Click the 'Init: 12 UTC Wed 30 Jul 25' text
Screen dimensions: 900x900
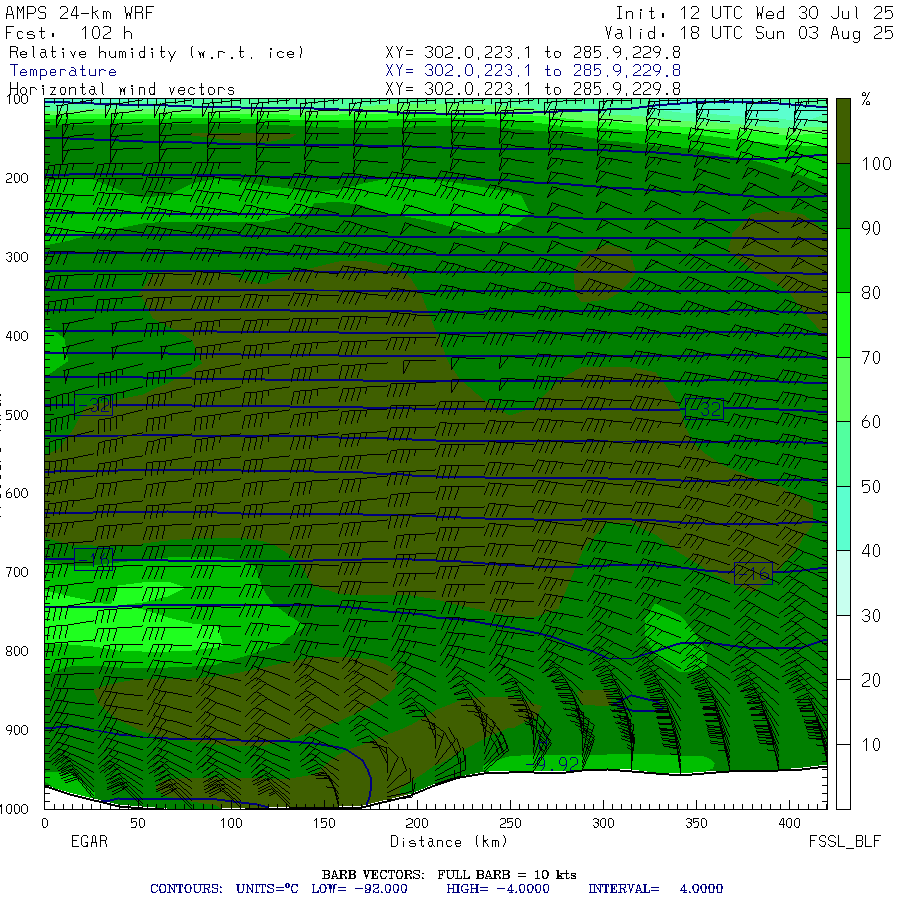pyautogui.click(x=754, y=13)
